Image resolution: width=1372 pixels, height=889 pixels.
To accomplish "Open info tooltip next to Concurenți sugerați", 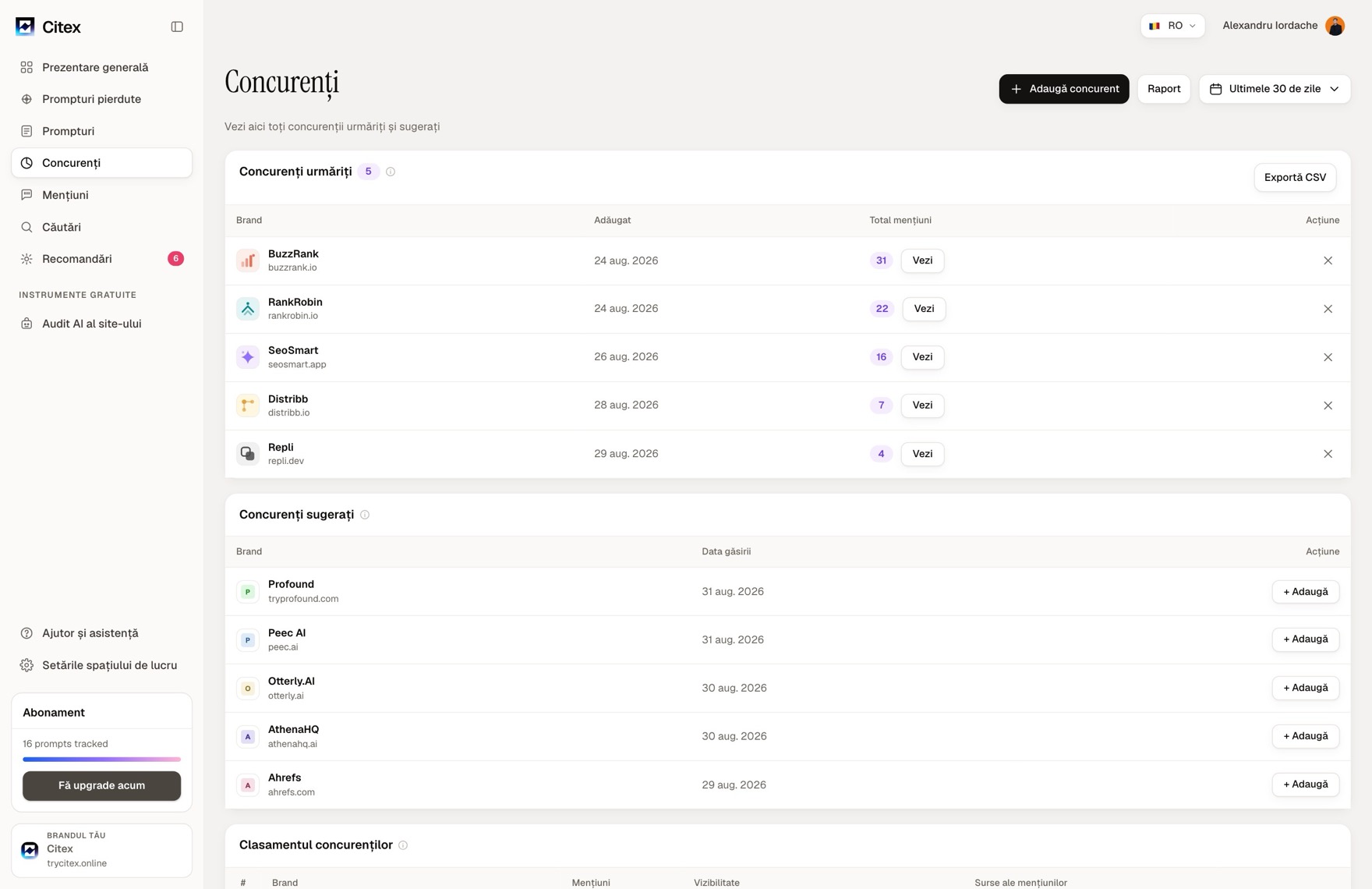I will 365,515.
